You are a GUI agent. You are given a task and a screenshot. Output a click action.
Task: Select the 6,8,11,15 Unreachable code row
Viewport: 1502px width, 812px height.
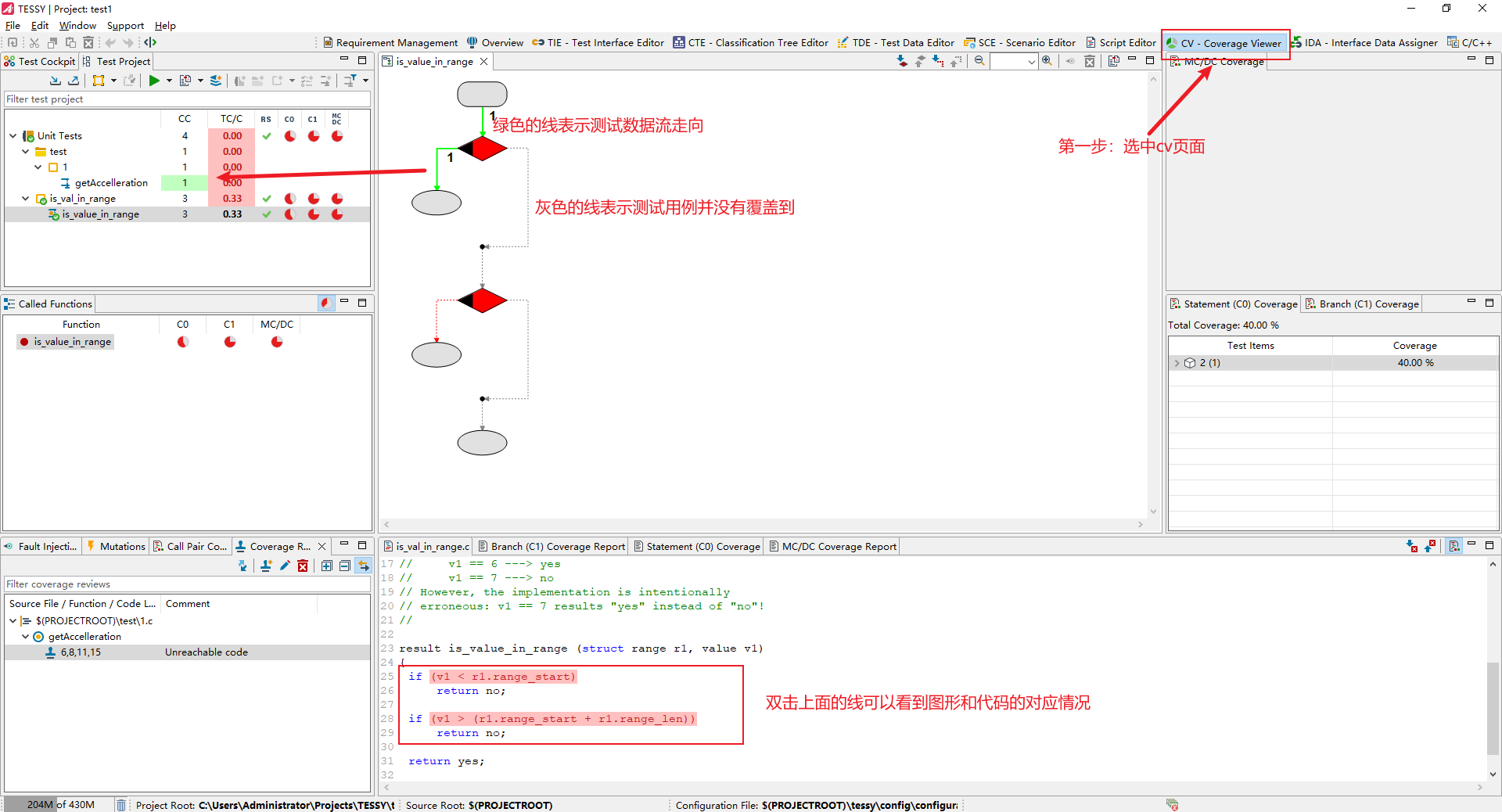click(x=187, y=652)
